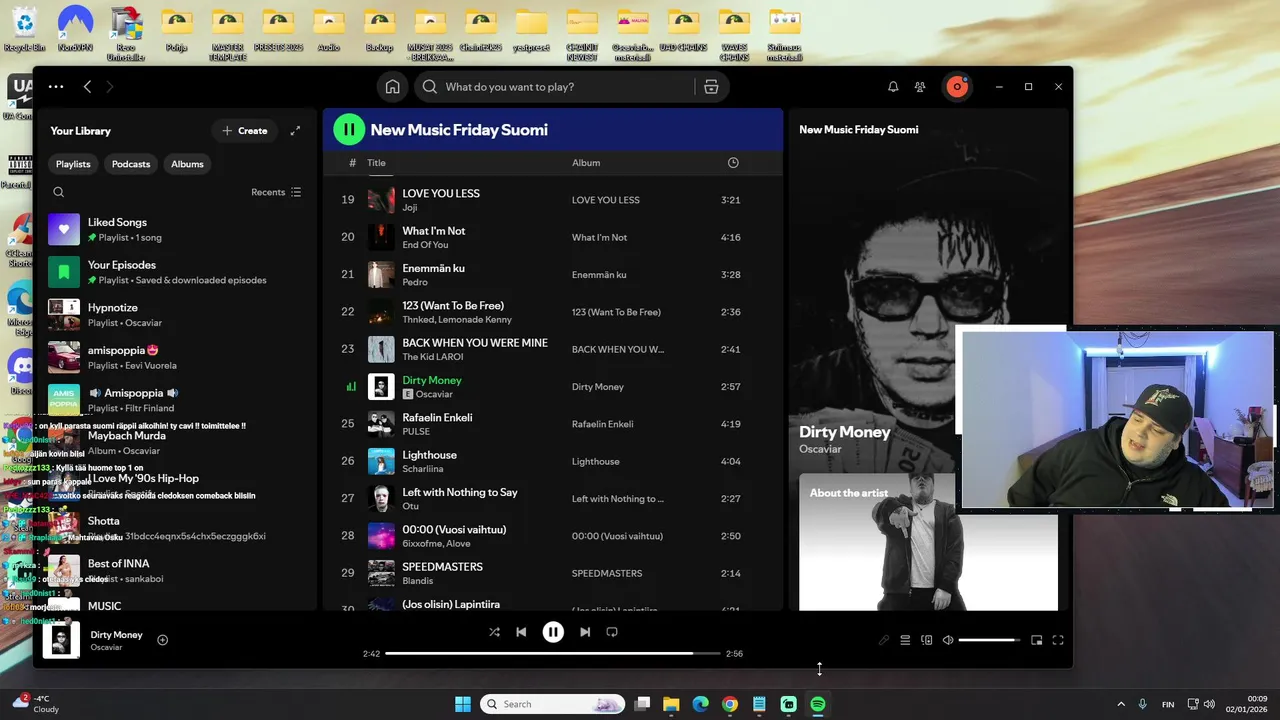Select the track What I'm Not

(552, 237)
